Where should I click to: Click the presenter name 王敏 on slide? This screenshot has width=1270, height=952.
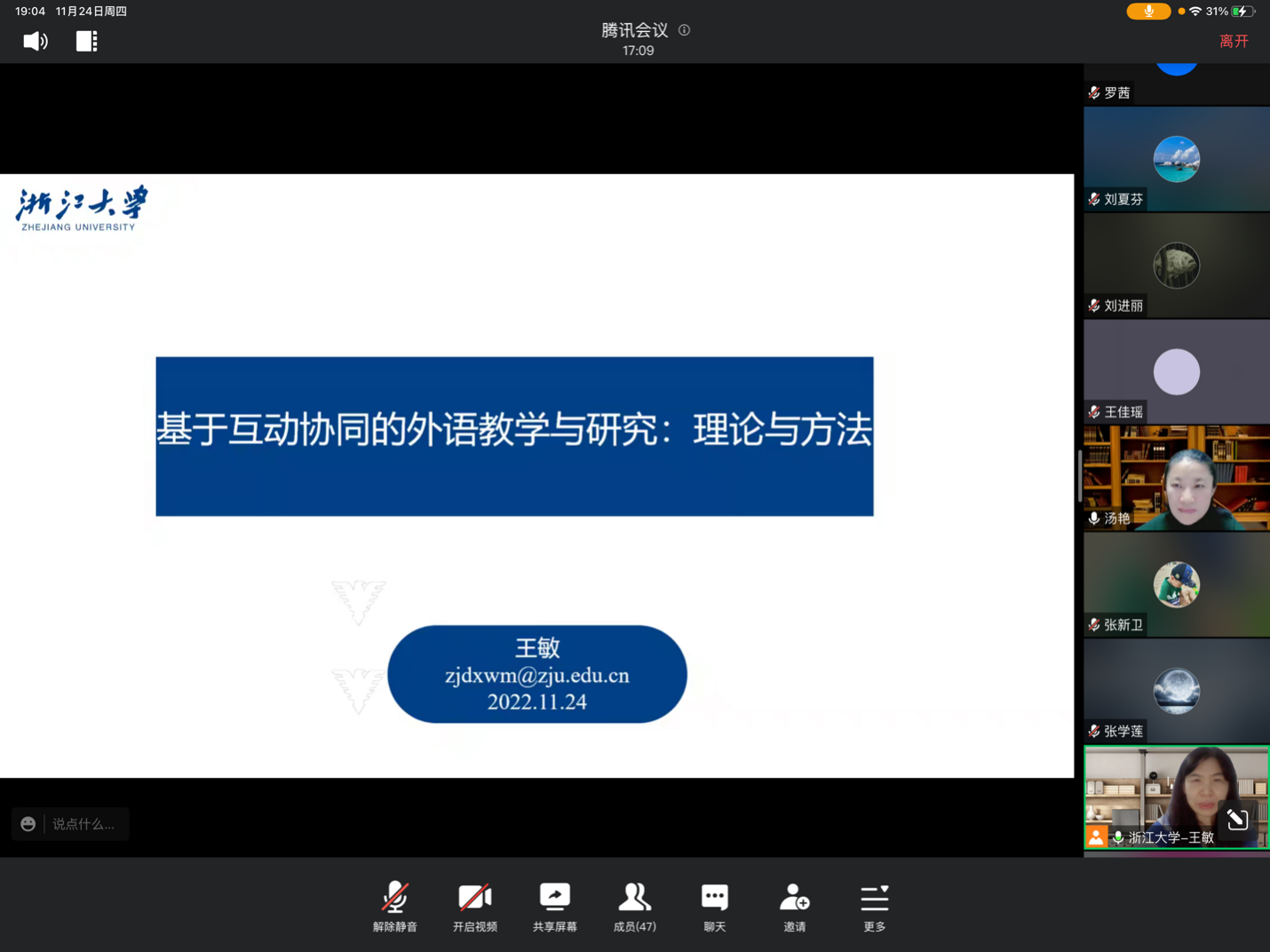coord(537,647)
